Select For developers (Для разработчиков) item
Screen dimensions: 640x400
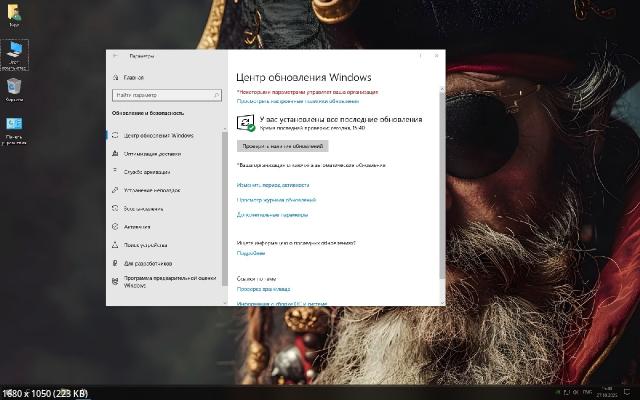point(148,263)
